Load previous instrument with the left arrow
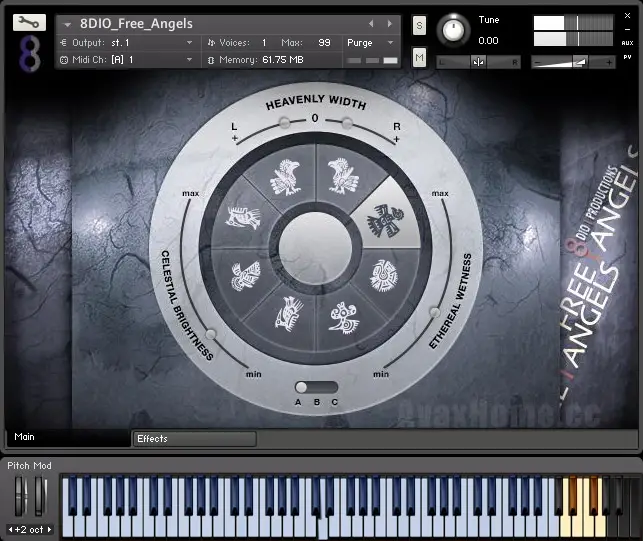 click(x=371, y=24)
